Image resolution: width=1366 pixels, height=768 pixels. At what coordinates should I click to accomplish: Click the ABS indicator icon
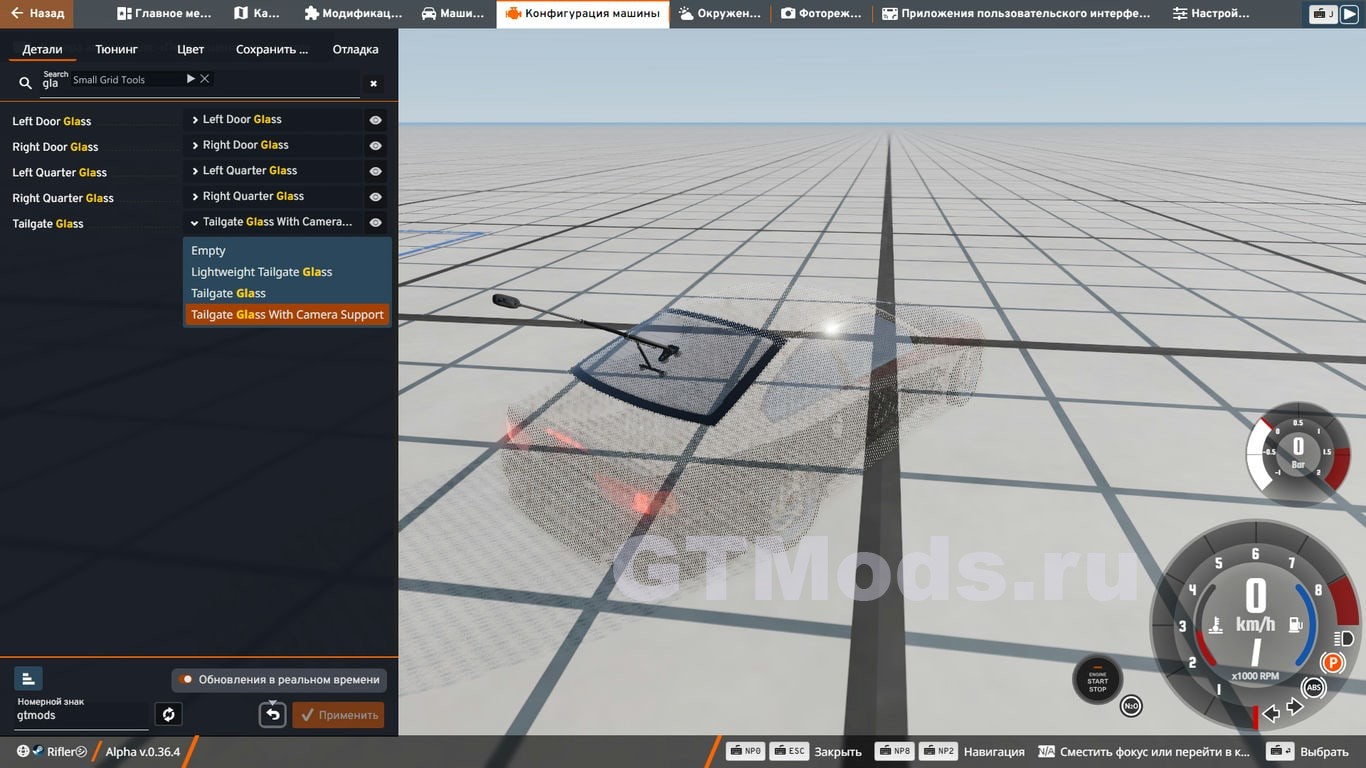pos(1314,687)
